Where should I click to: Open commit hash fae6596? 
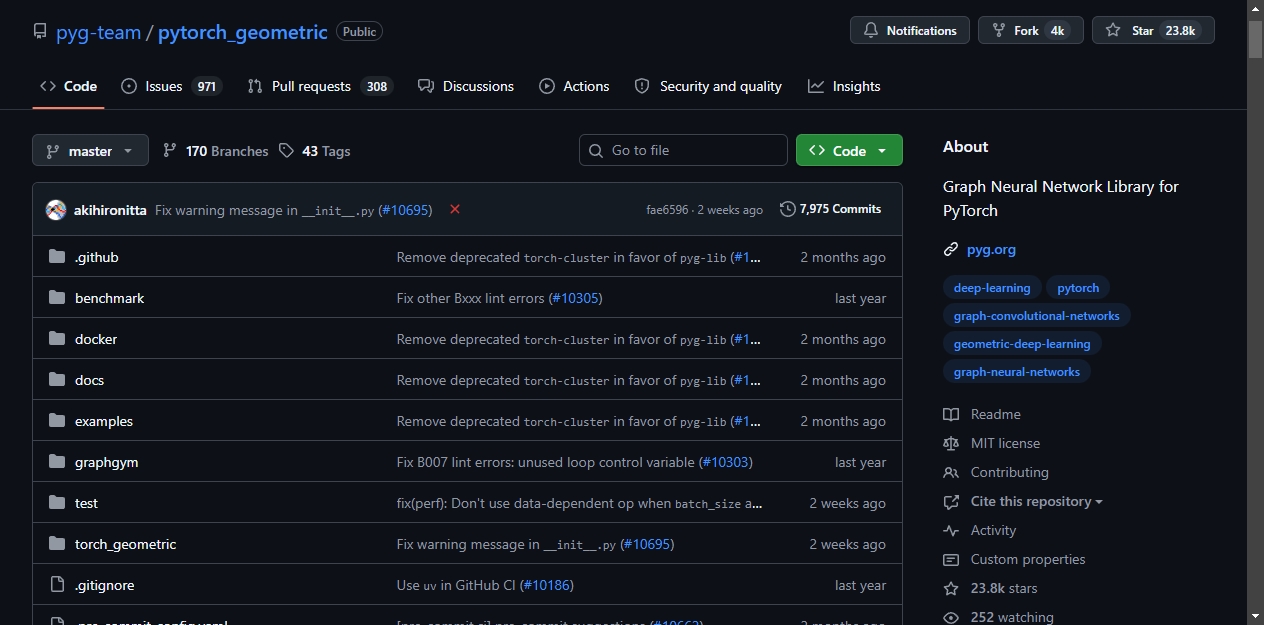click(x=667, y=210)
